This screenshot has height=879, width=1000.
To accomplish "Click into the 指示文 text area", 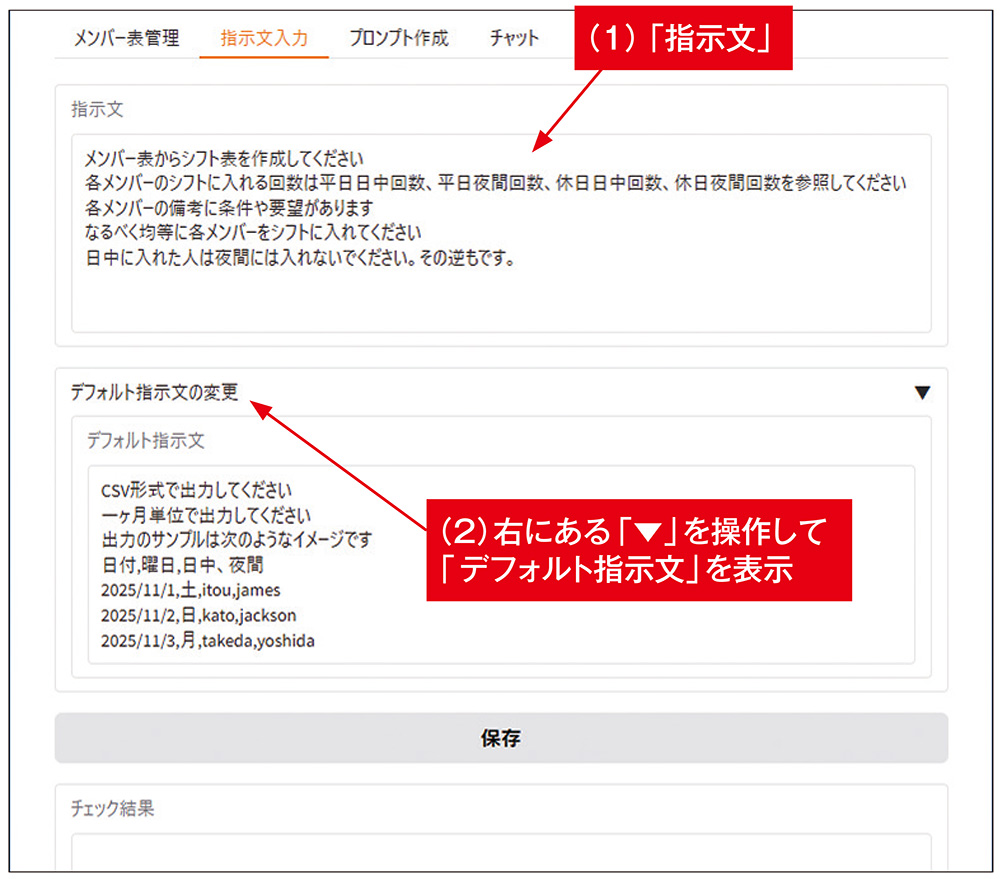I will 501,233.
